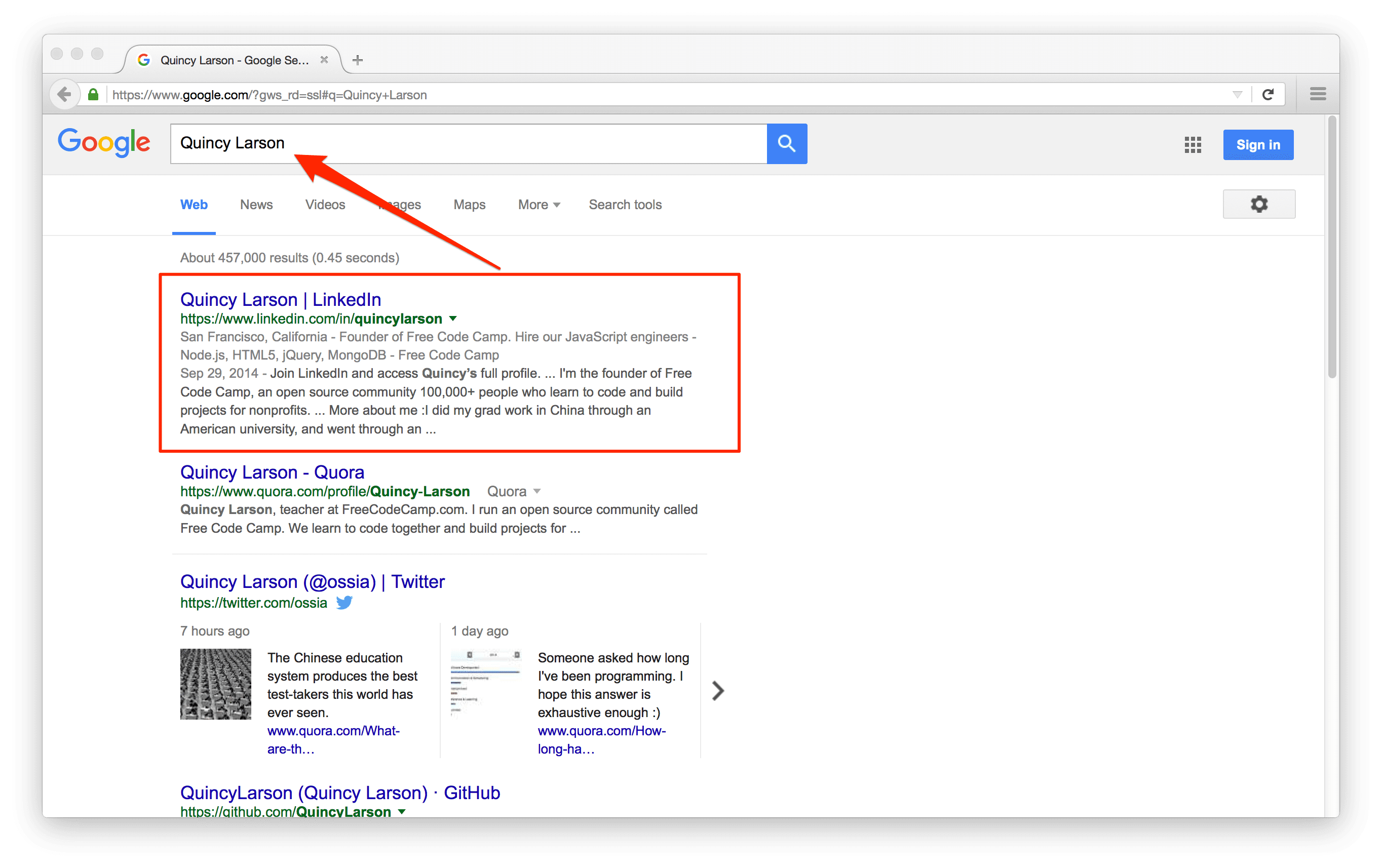The width and height of the screenshot is (1382, 868).
Task: Open the browser hamburger menu
Action: click(1318, 94)
